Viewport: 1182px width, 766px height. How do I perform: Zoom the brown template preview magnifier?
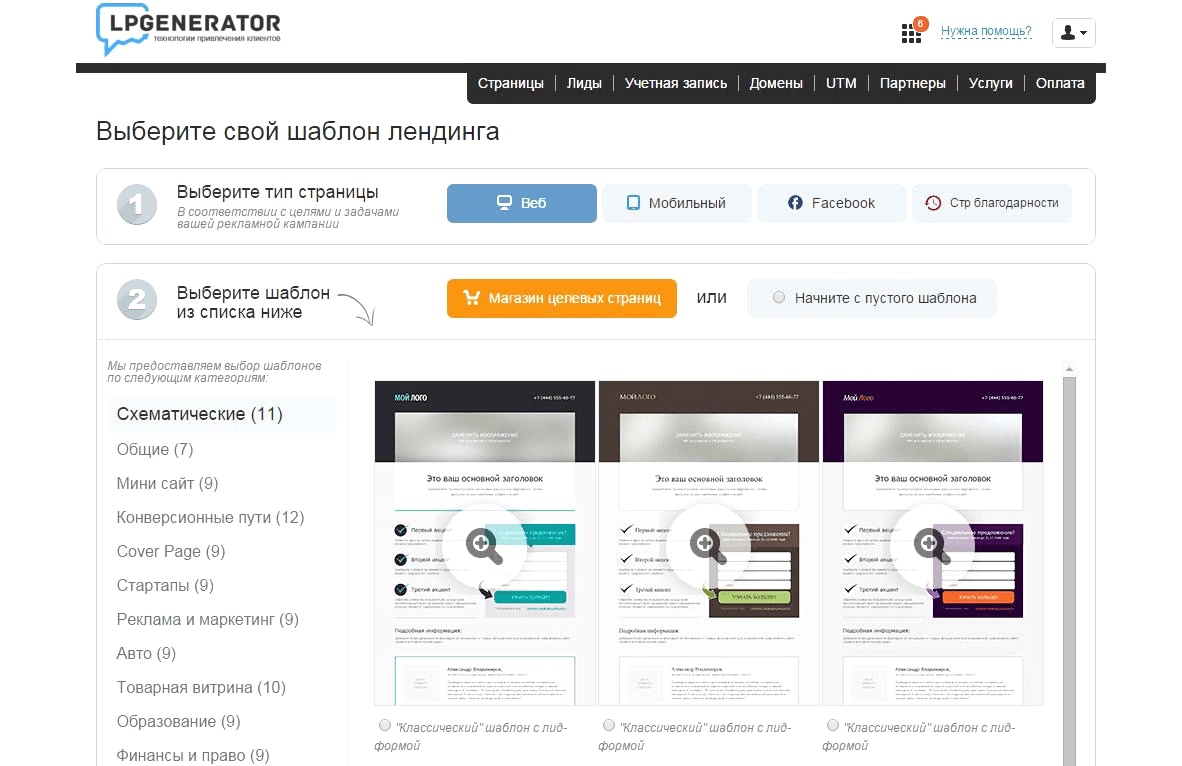(707, 544)
